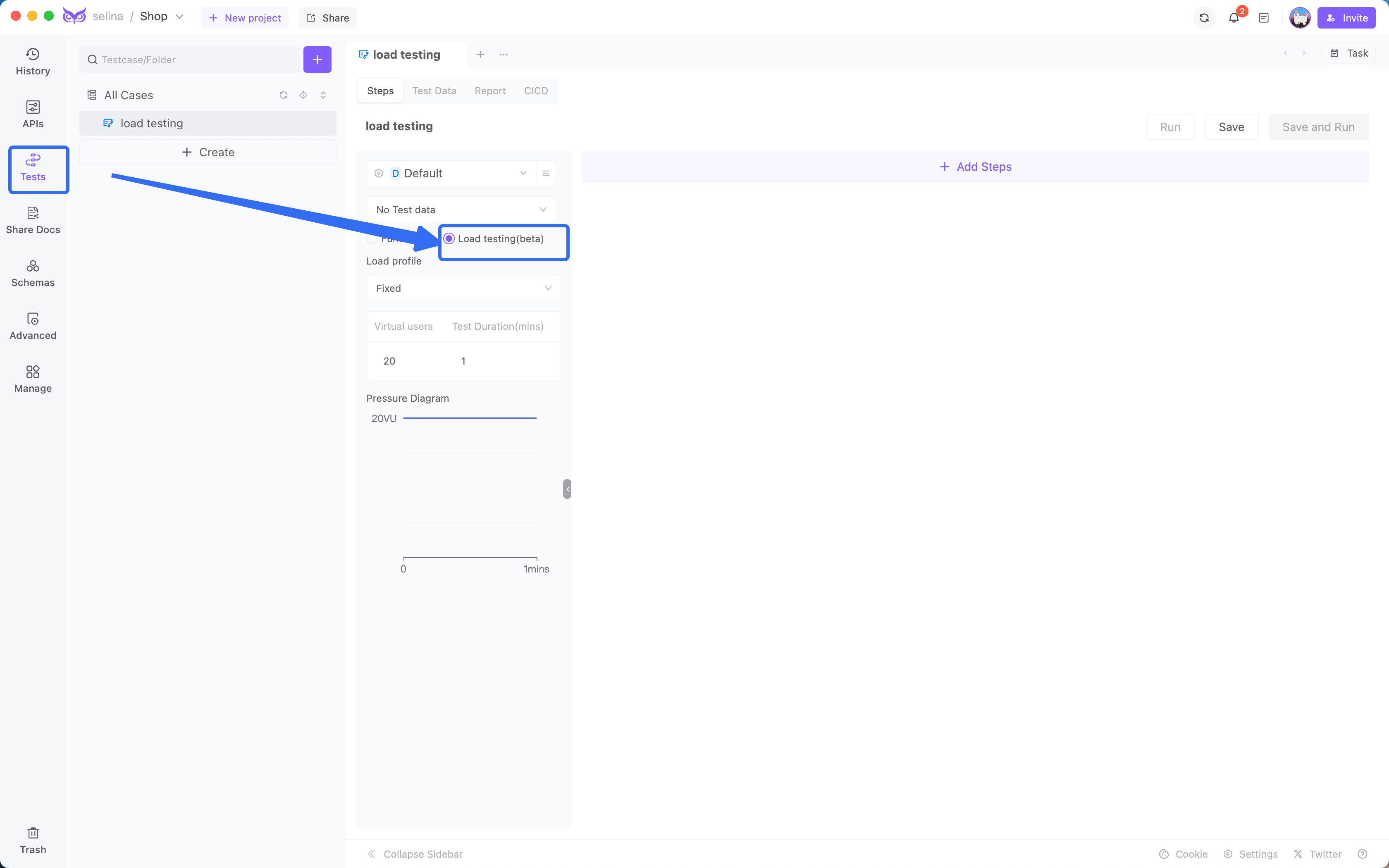1389x868 pixels.
Task: Open the Cookie link in footer
Action: 1183,854
